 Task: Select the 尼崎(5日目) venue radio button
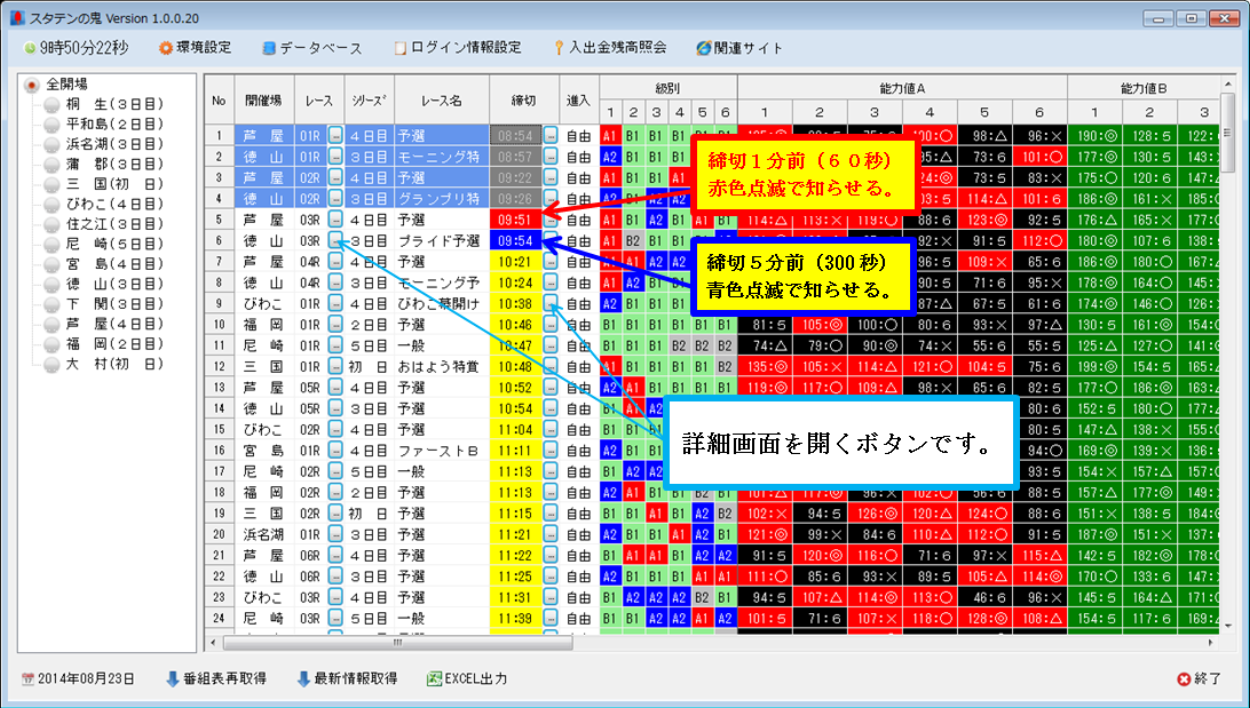[52, 244]
